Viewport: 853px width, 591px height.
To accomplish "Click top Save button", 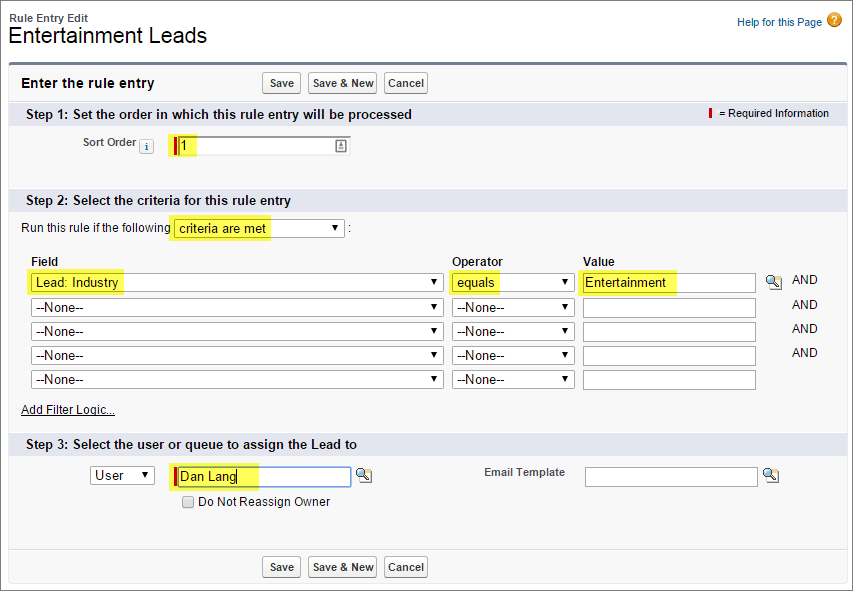I will [x=281, y=83].
